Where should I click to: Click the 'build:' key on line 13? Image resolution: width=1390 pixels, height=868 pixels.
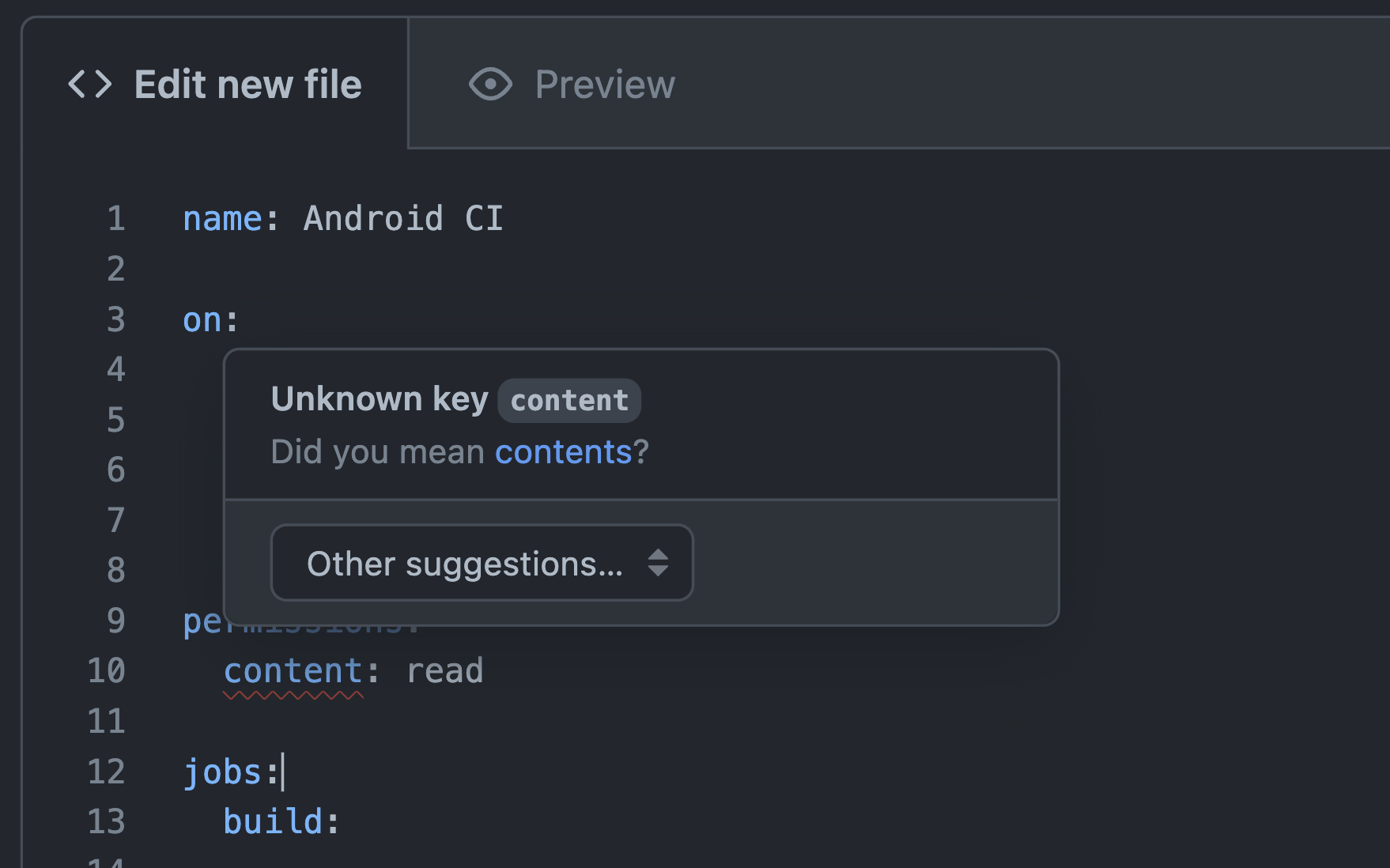281,822
